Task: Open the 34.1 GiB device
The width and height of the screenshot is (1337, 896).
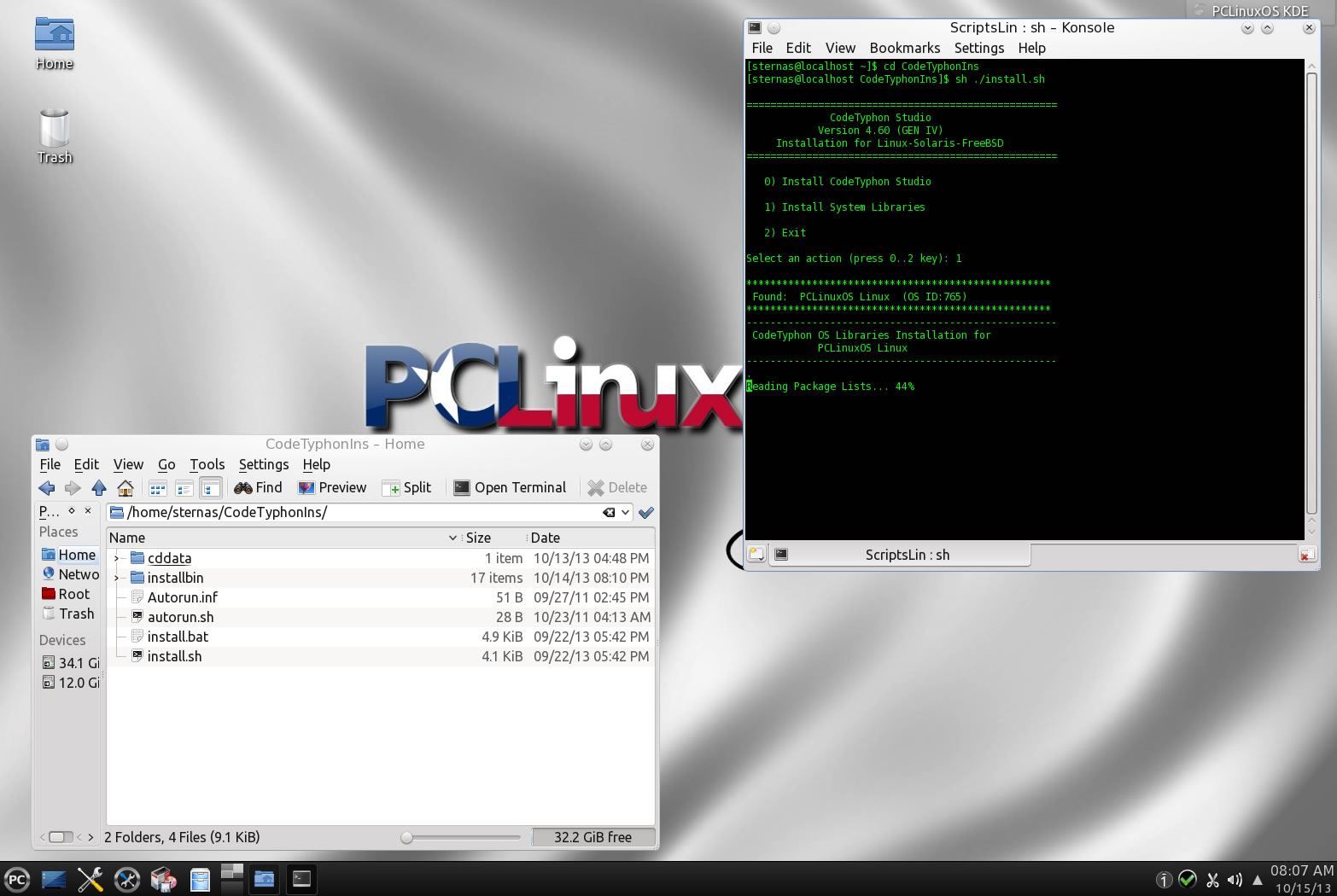Action: [x=70, y=663]
